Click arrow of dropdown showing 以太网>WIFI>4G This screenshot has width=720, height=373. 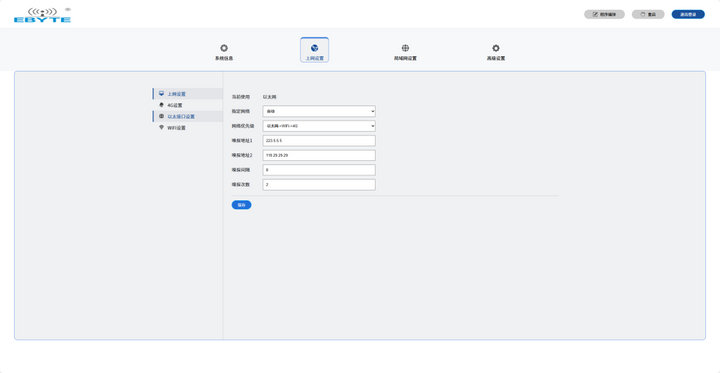pyautogui.click(x=372, y=126)
